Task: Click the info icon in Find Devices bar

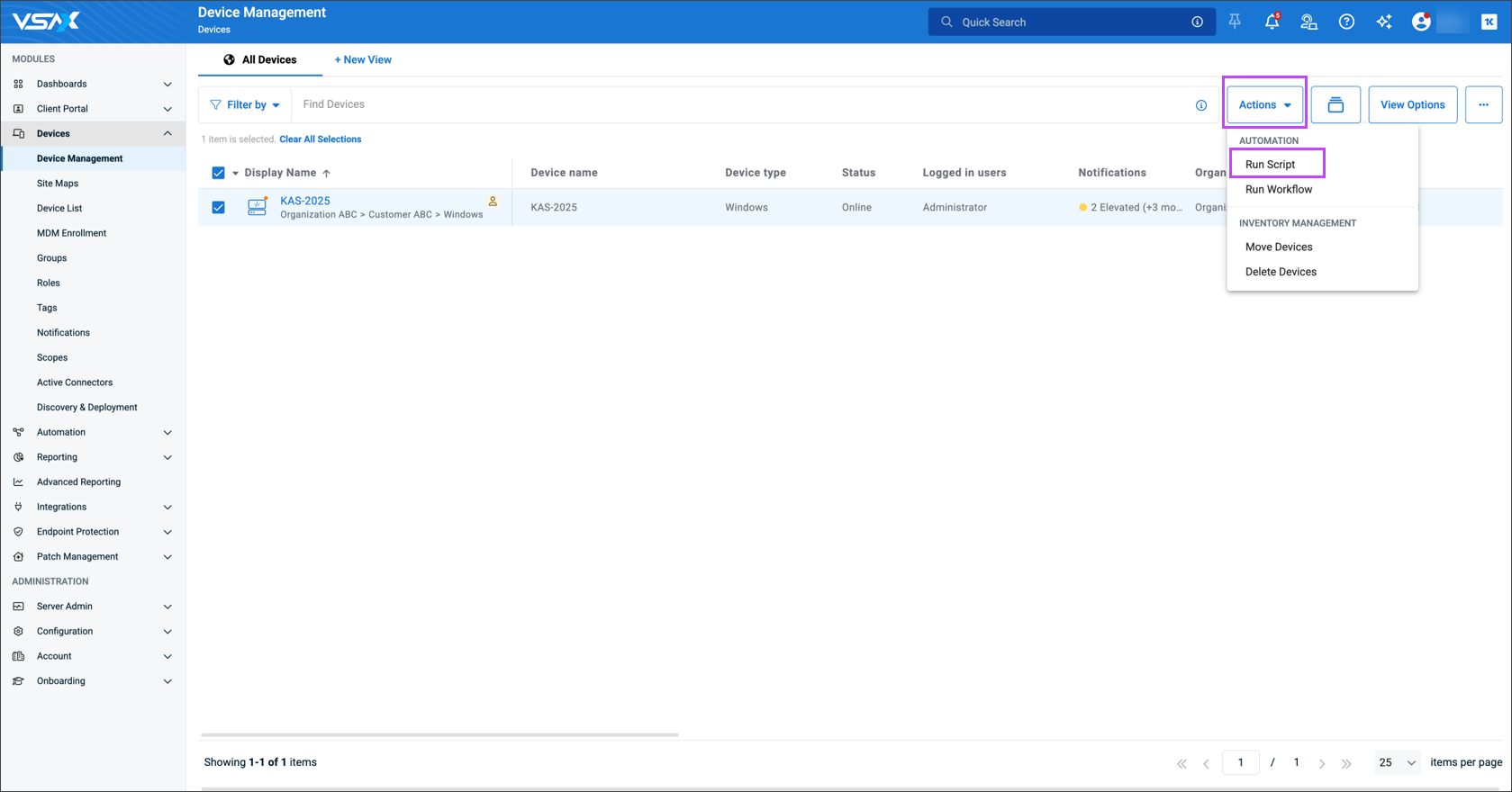Action: click(1201, 105)
